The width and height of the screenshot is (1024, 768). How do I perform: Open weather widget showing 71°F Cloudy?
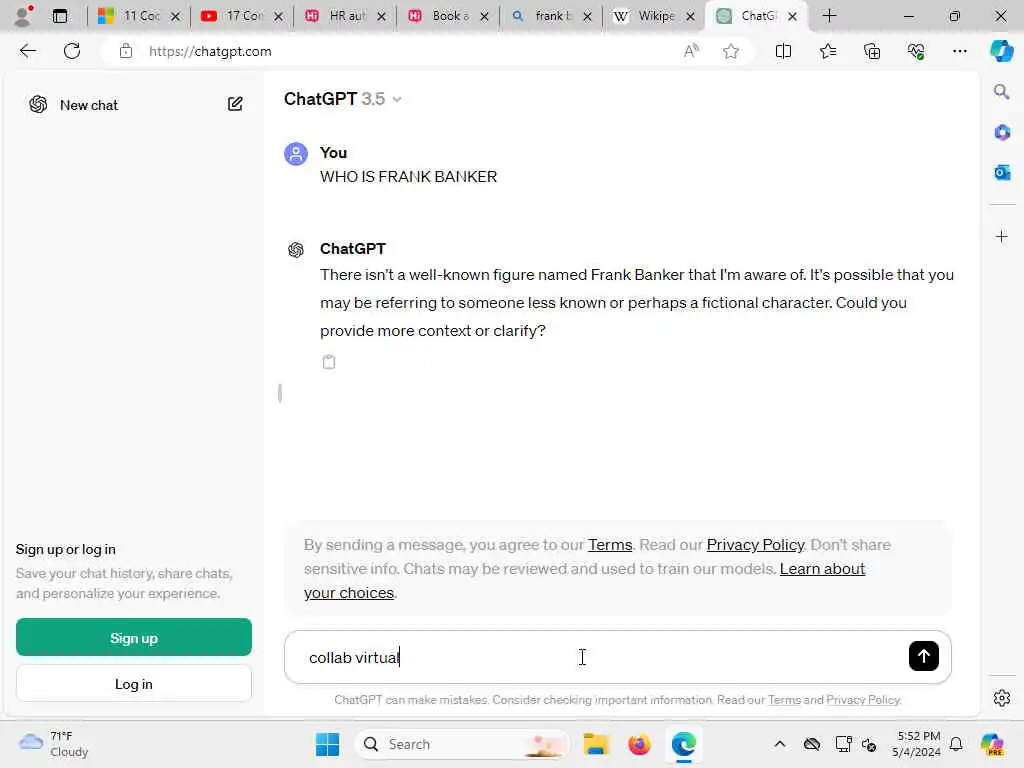pyautogui.click(x=54, y=744)
